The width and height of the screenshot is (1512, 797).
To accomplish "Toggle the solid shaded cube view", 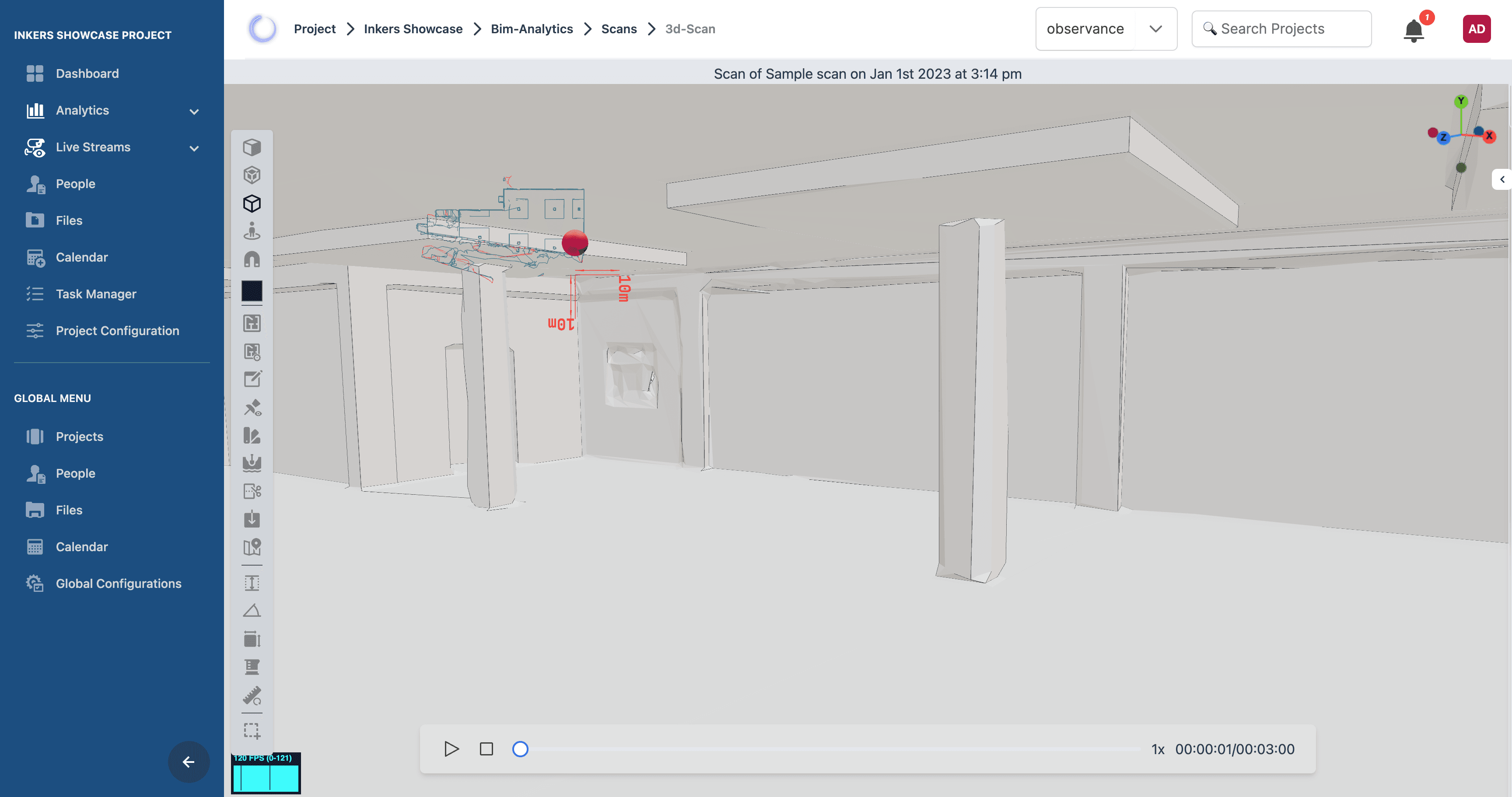I will [252, 147].
